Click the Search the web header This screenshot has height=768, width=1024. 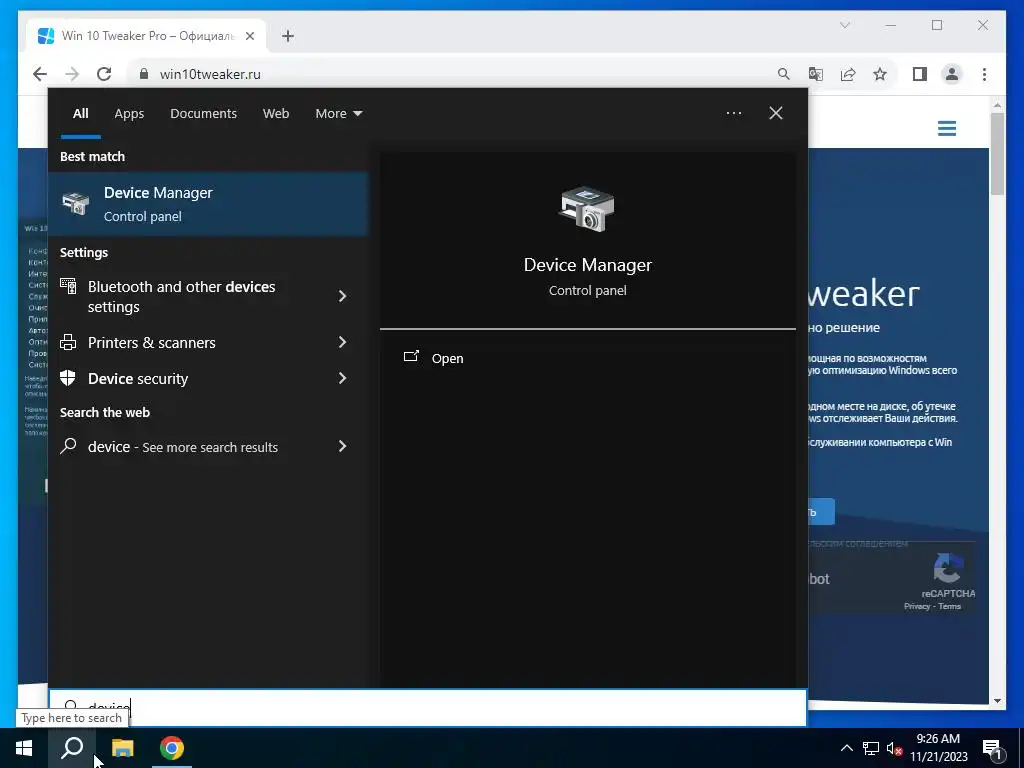104,412
